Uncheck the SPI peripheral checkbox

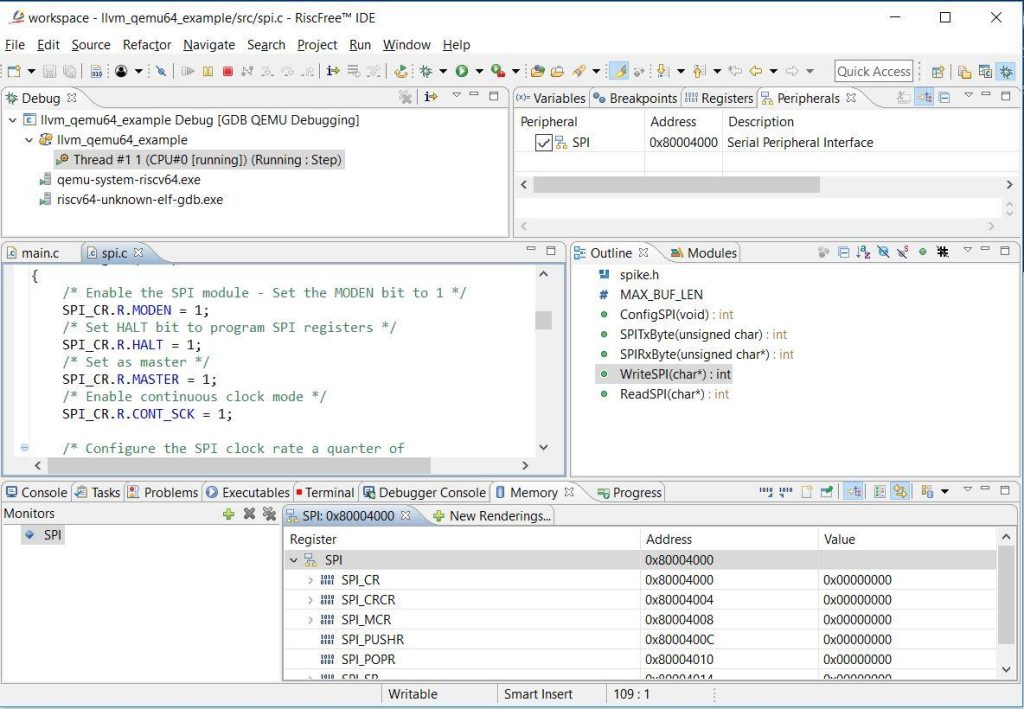point(543,142)
